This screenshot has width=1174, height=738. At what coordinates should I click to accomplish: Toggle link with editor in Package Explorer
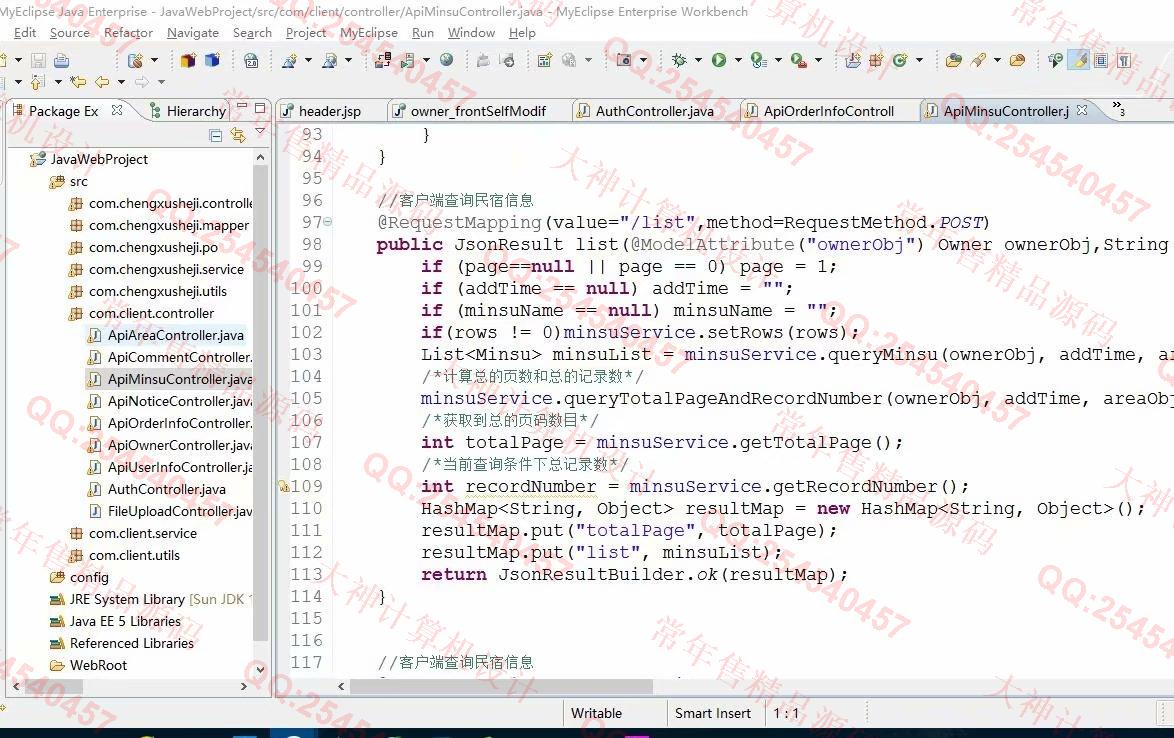pos(238,135)
